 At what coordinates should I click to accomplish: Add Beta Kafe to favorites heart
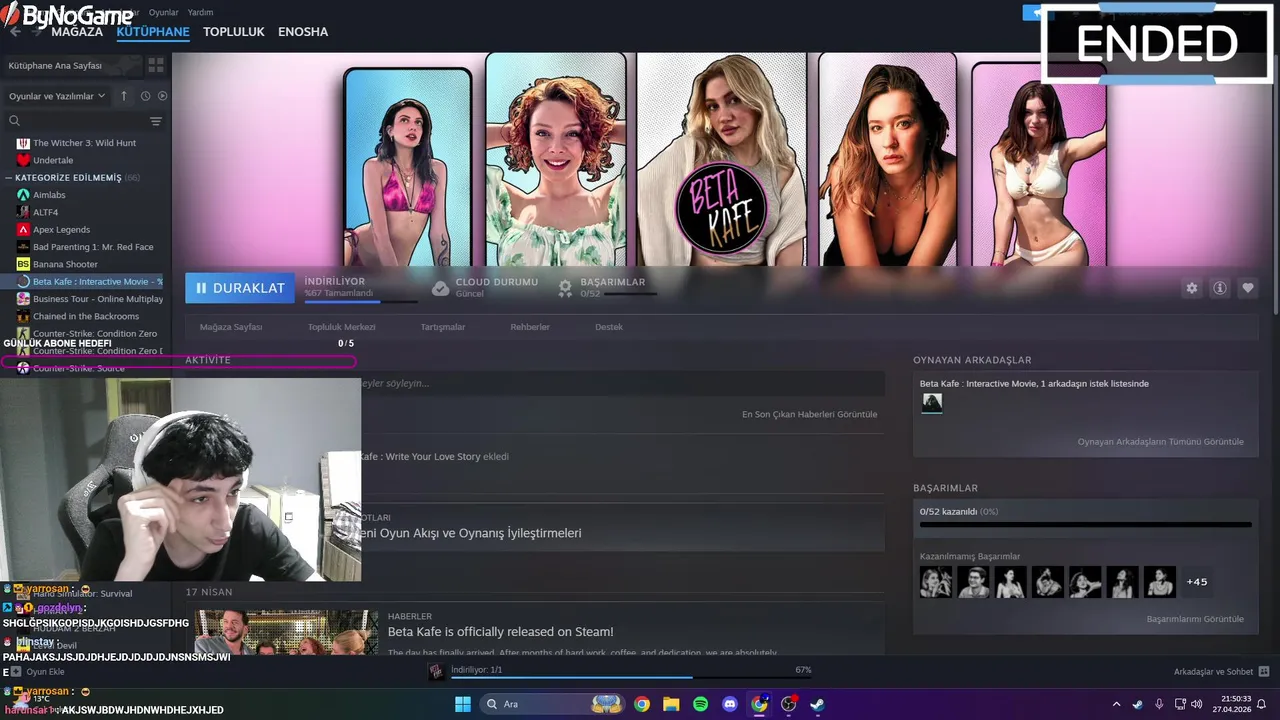(1248, 288)
